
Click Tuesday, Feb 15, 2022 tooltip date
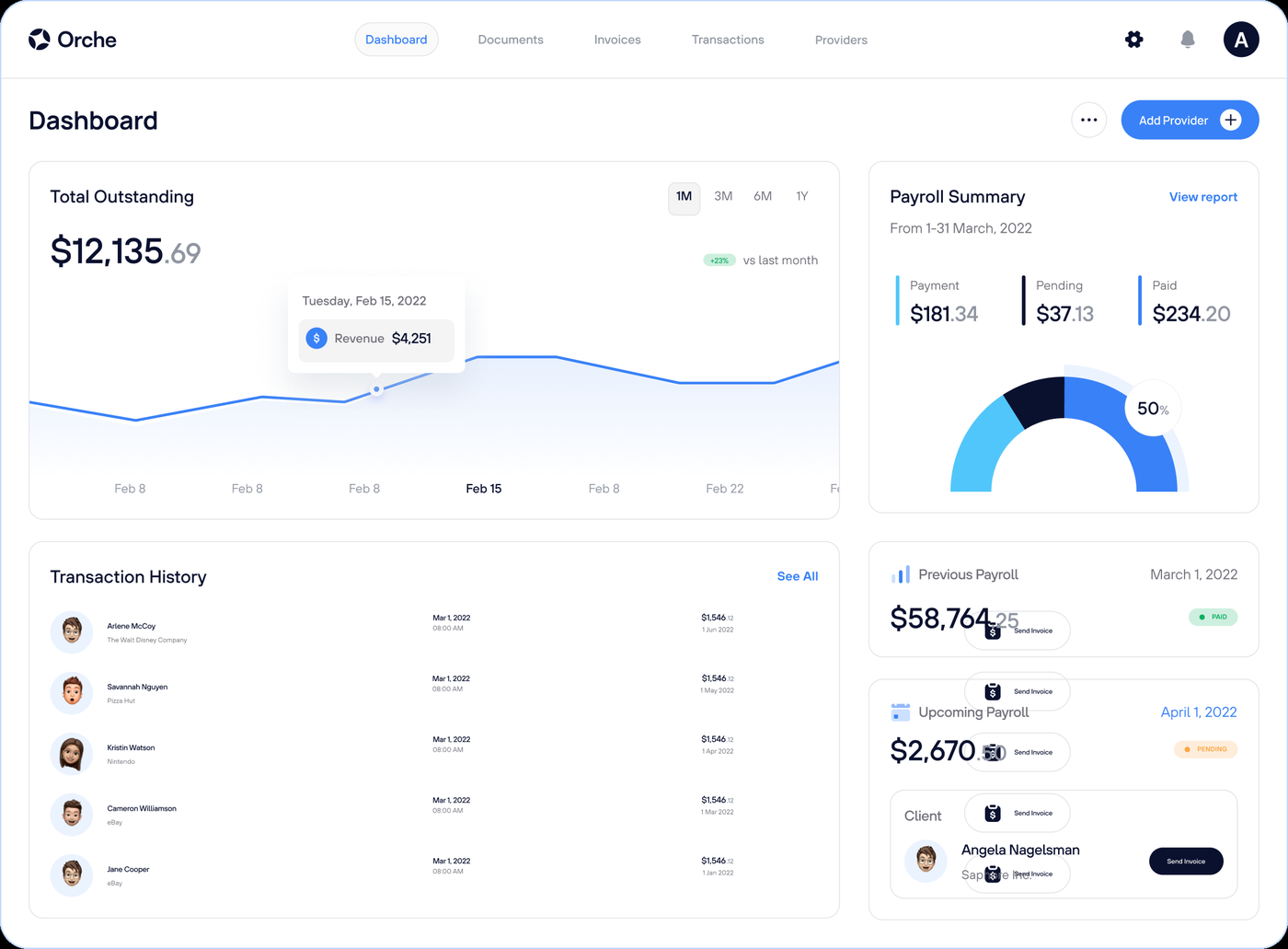(x=364, y=301)
